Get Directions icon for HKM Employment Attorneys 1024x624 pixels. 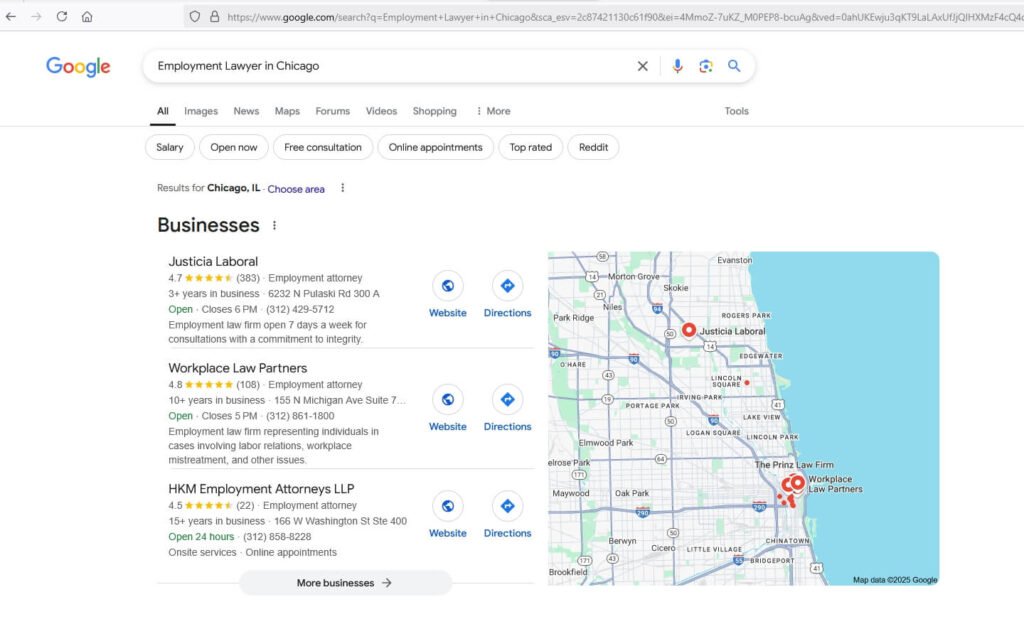[507, 506]
